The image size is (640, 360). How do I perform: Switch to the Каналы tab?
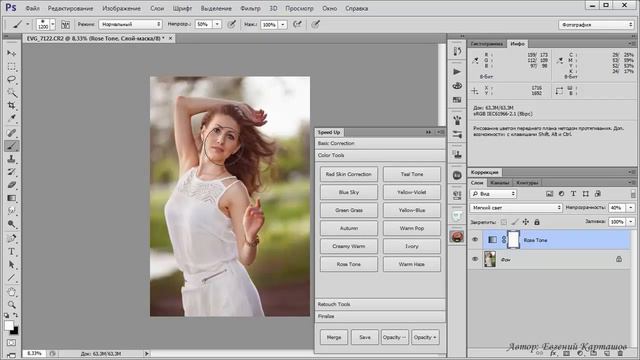coord(499,182)
